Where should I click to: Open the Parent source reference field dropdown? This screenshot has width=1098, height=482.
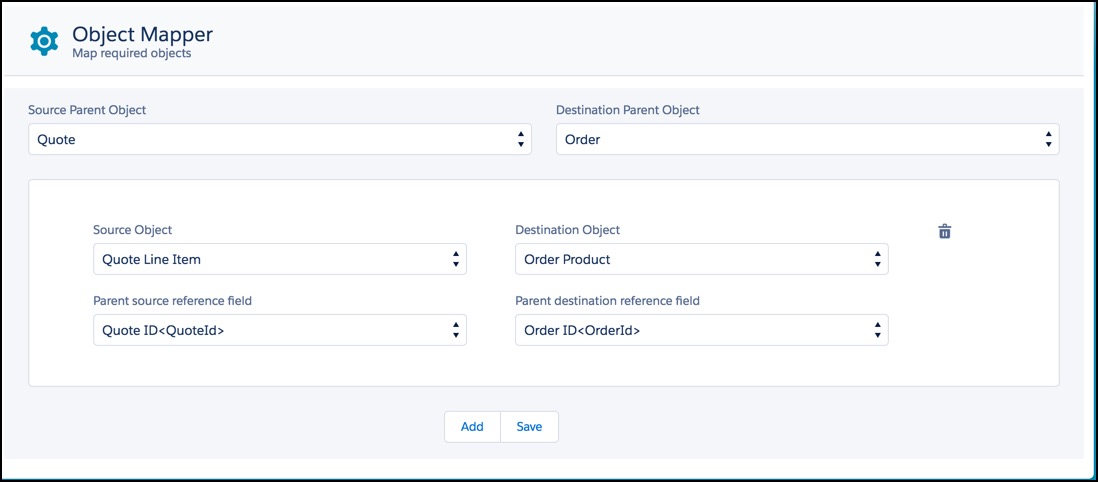pos(279,330)
